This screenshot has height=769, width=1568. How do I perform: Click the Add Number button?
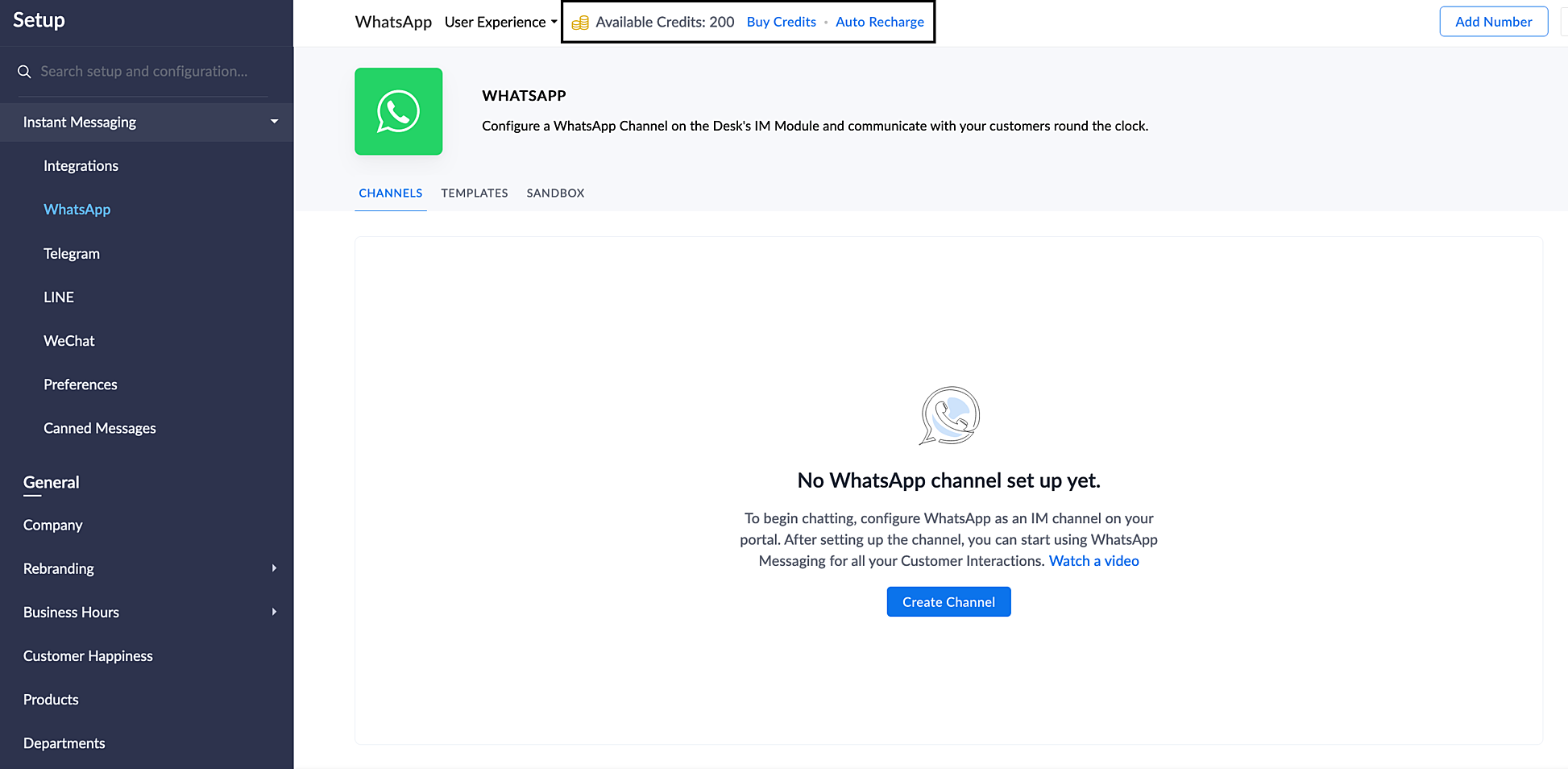pyautogui.click(x=1493, y=22)
